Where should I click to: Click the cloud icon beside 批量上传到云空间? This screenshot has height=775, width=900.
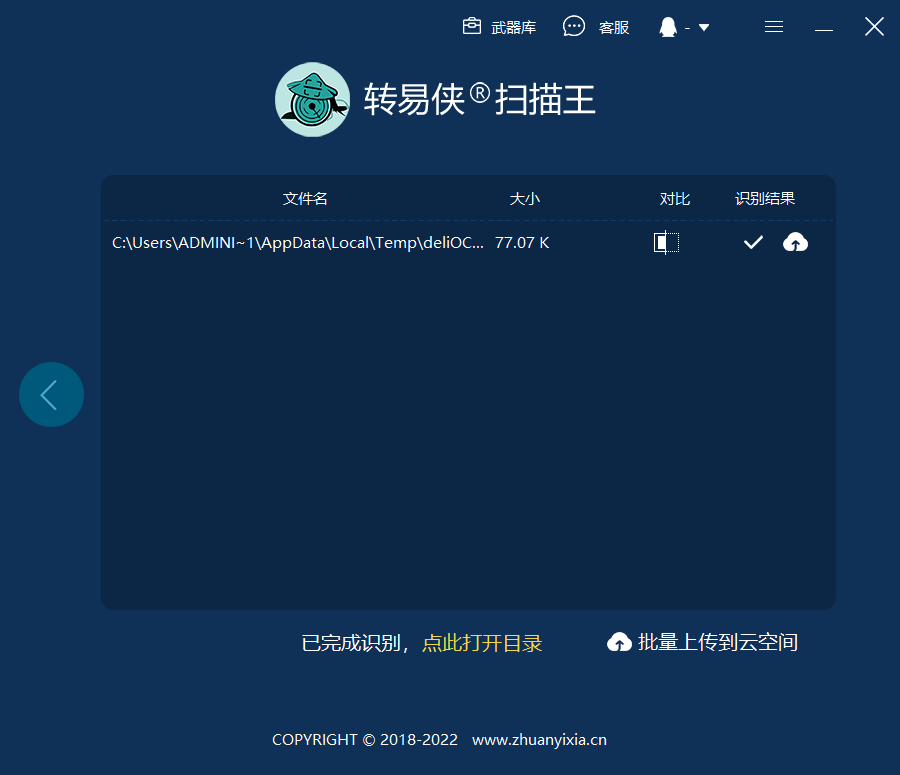pos(619,642)
